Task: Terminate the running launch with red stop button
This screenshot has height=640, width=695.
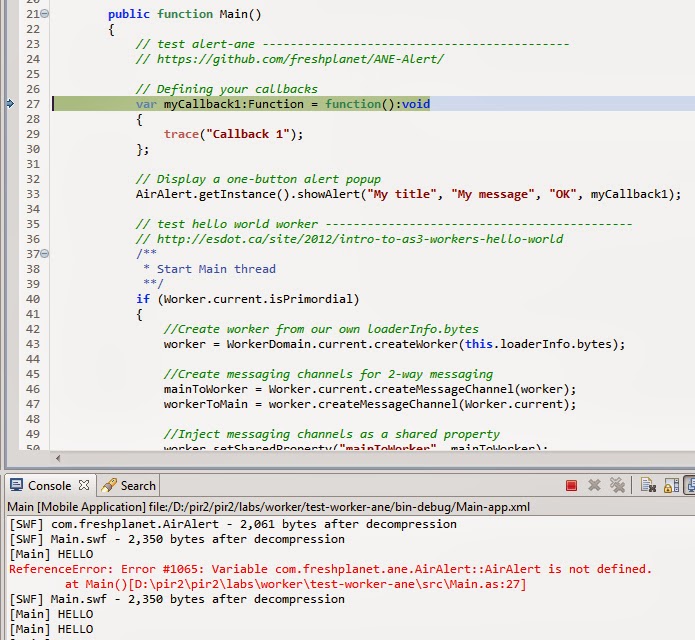Action: tap(571, 486)
